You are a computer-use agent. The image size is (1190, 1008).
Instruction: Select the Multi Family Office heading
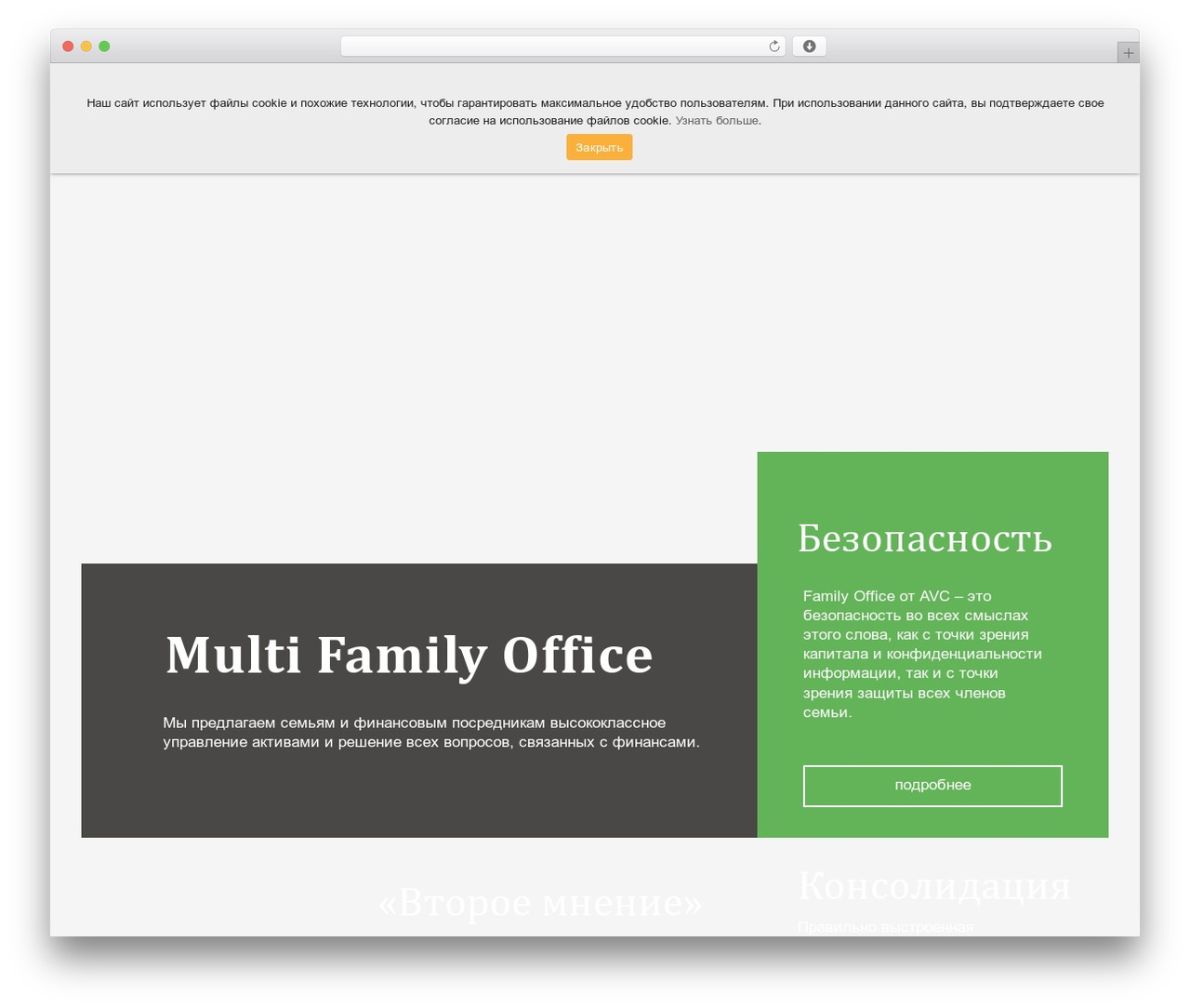pyautogui.click(x=409, y=655)
